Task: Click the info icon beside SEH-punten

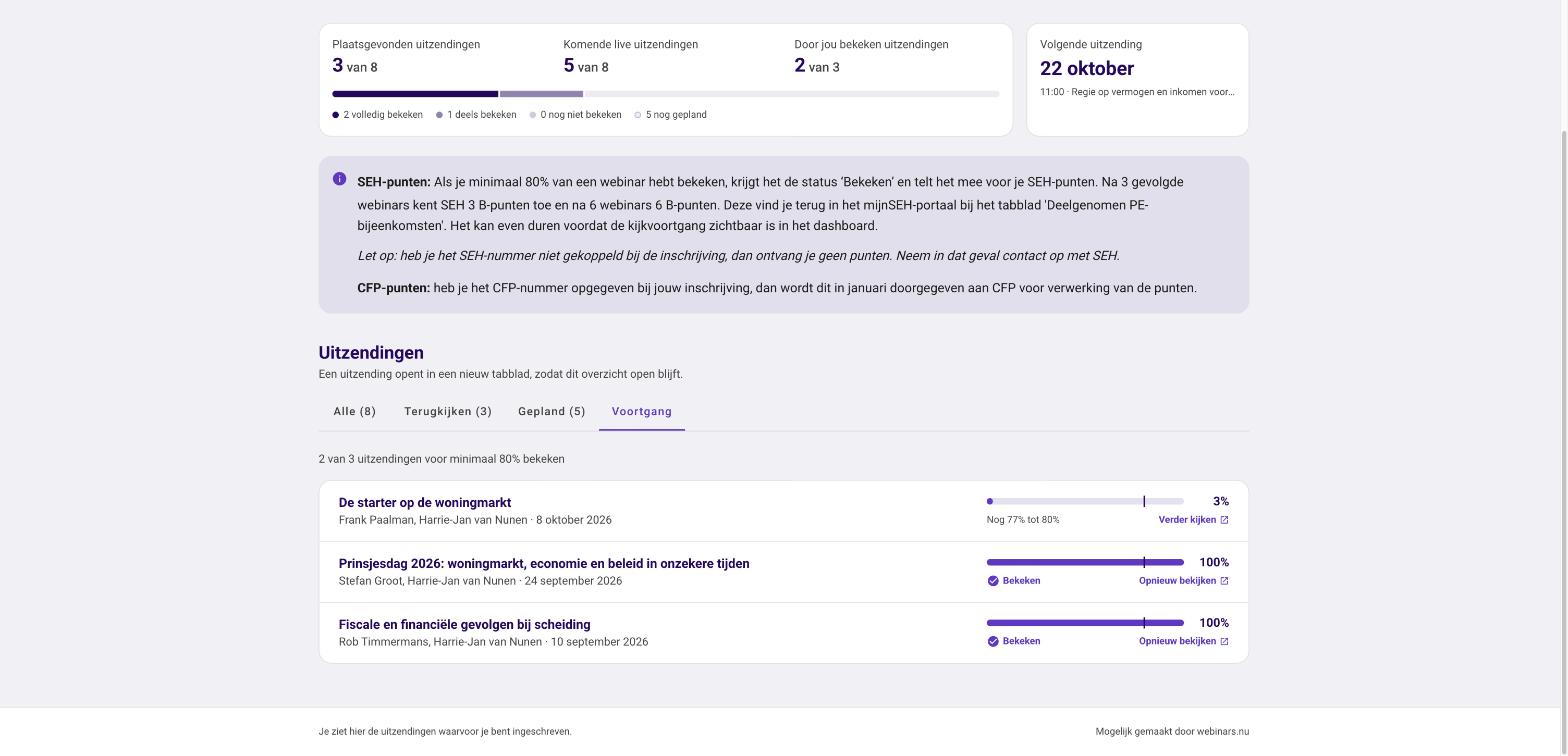Action: [339, 179]
